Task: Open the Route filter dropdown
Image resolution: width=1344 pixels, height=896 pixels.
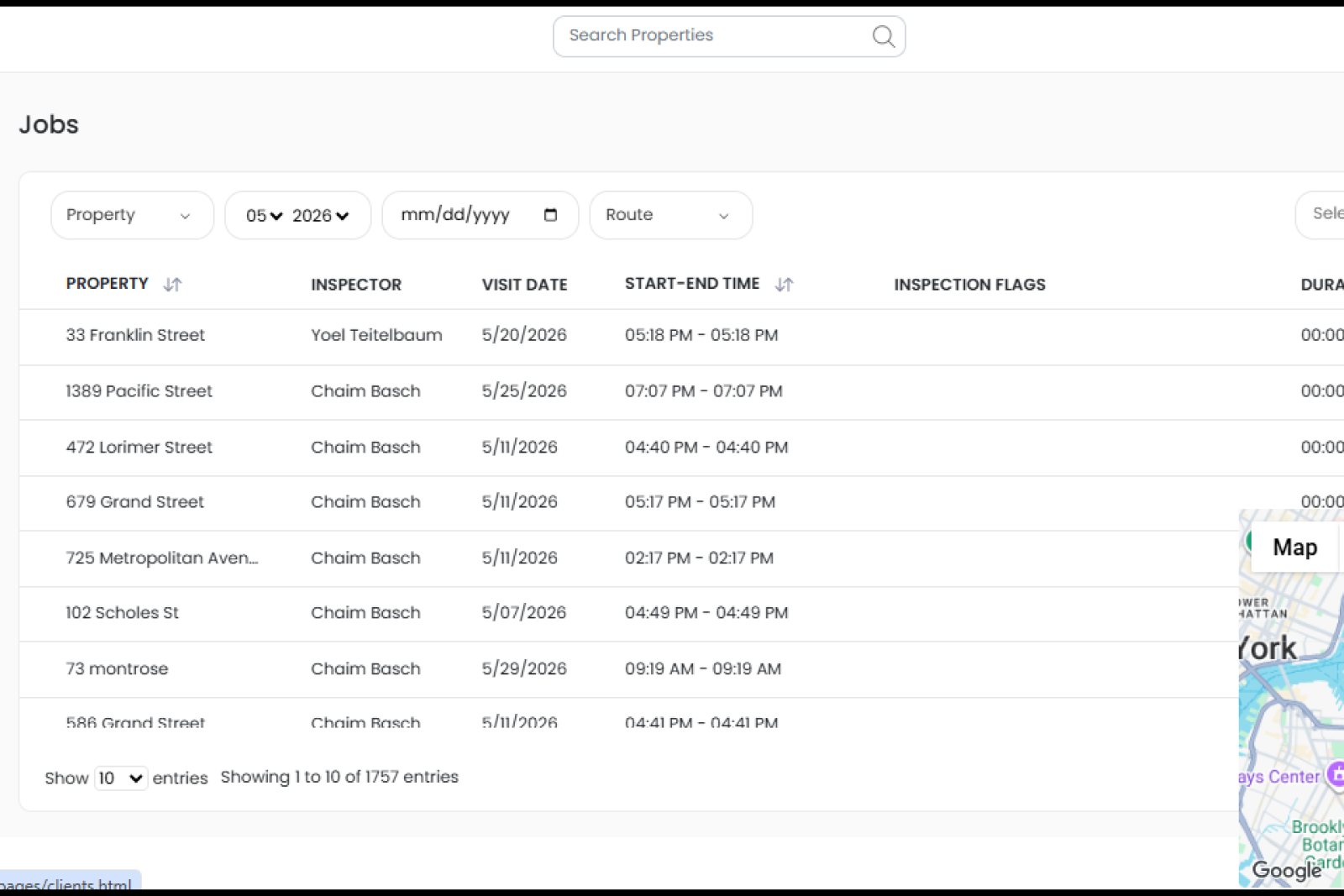Action: 670,215
